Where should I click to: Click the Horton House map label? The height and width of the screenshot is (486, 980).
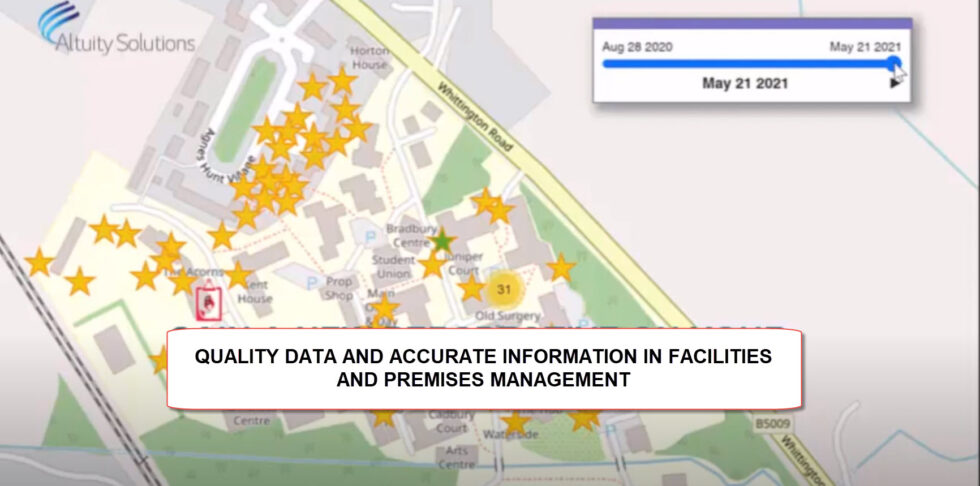pos(369,57)
